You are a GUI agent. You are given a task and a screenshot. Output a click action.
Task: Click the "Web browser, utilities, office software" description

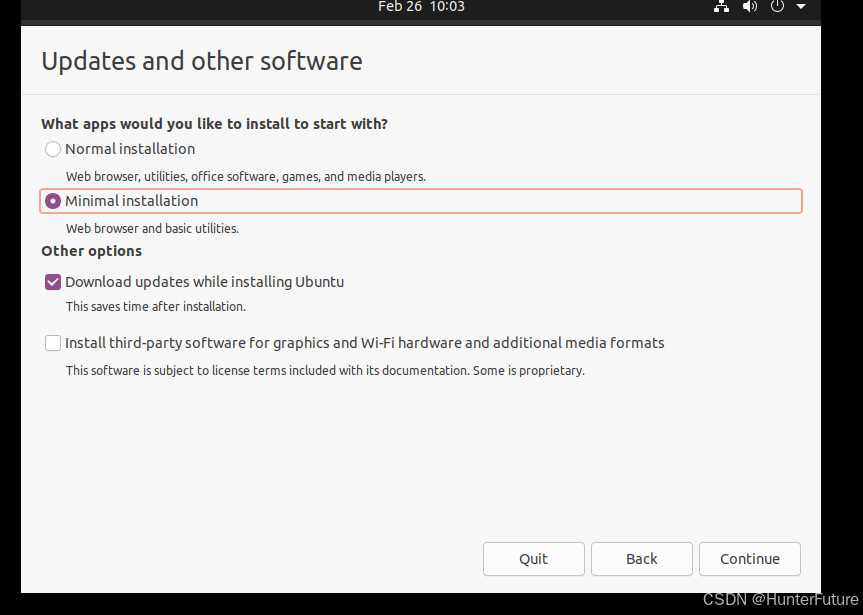point(245,176)
